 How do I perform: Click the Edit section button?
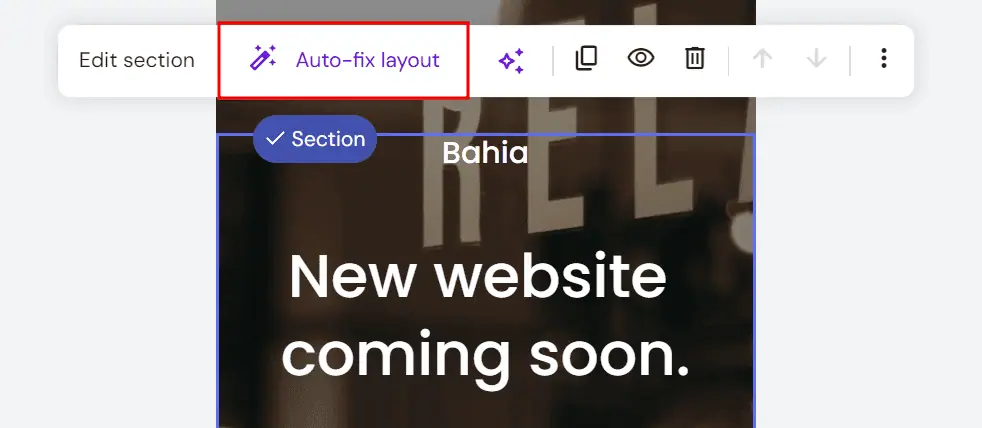point(137,60)
